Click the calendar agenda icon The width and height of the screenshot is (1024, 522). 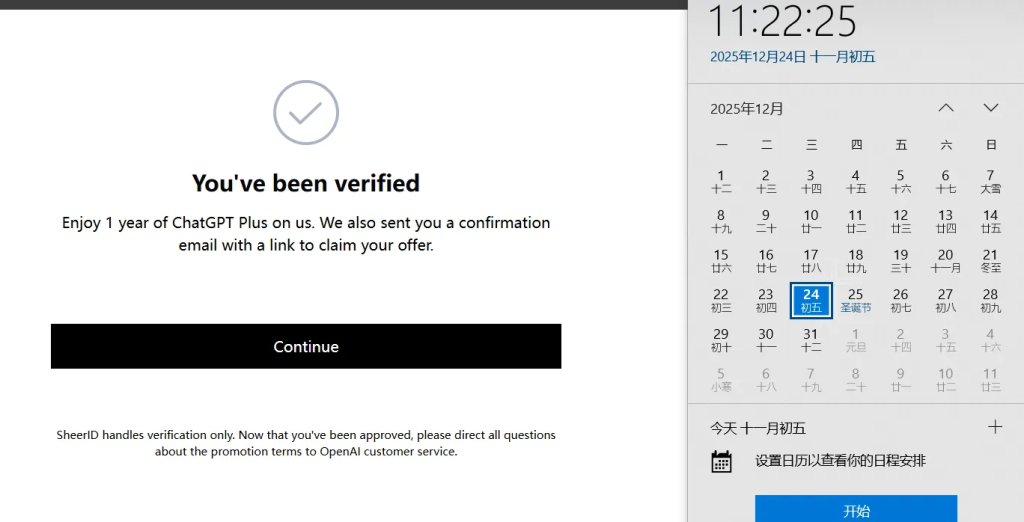tap(721, 461)
